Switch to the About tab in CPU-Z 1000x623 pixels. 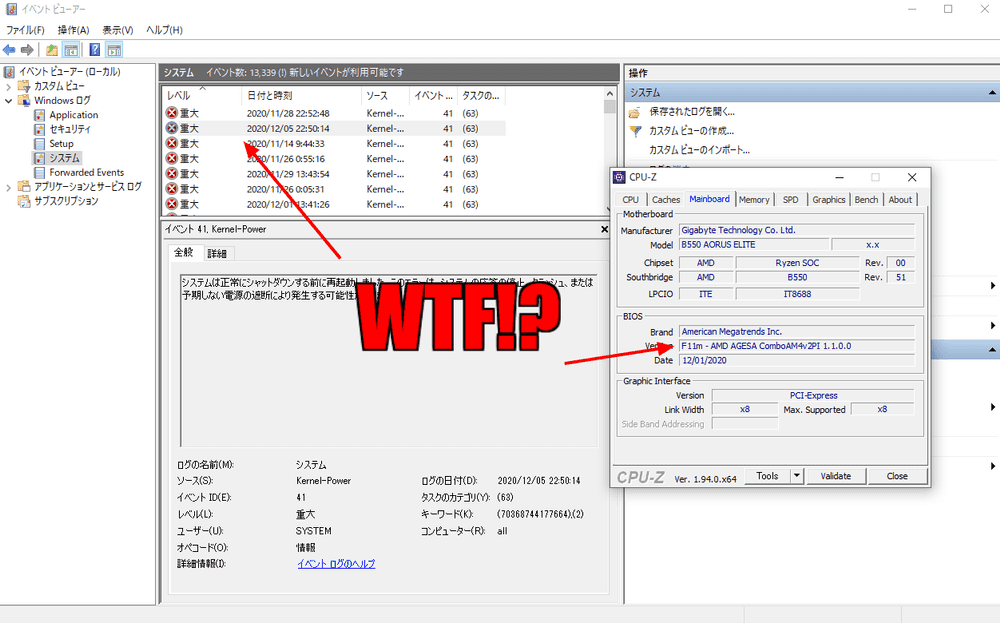coord(900,200)
